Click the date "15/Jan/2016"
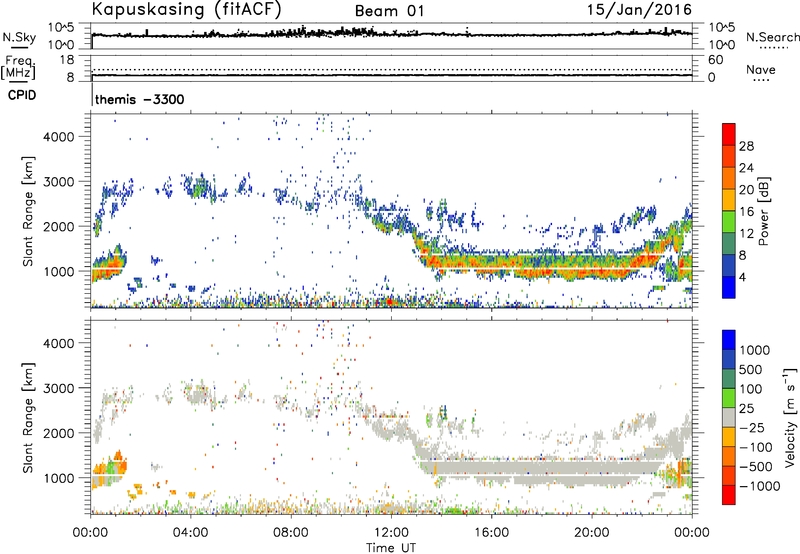The image size is (800, 554). pos(639,10)
